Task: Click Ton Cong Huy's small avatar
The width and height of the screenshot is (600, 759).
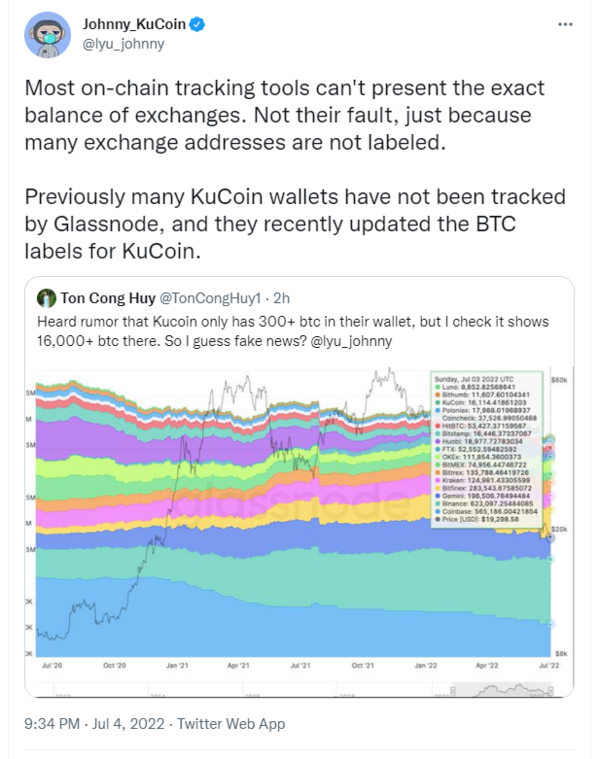Action: [46, 297]
